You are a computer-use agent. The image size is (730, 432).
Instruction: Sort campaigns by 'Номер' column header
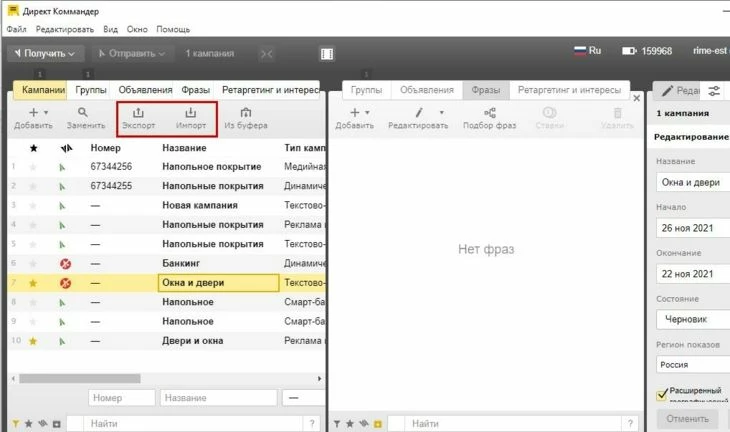(106, 148)
